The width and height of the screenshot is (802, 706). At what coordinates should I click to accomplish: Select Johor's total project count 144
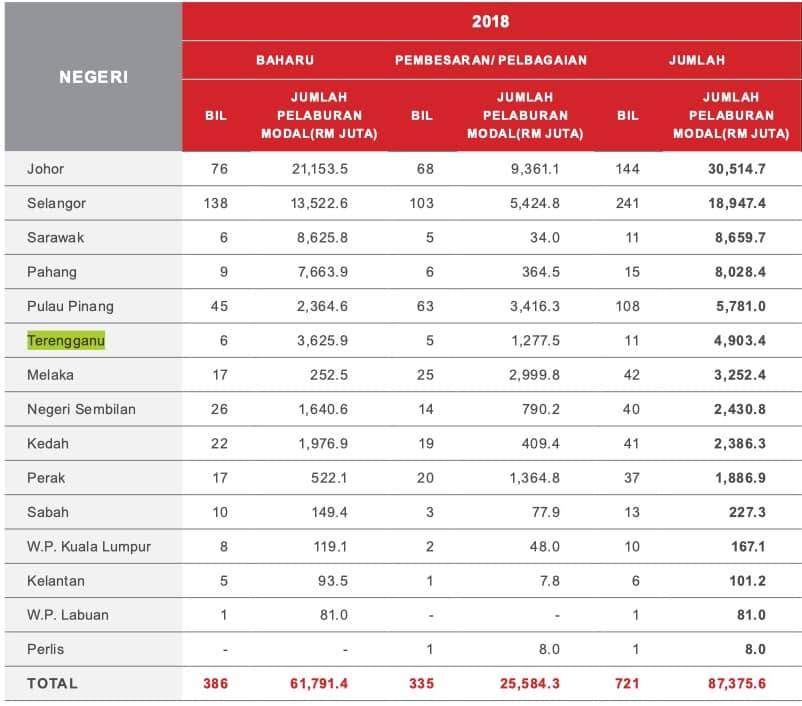[x=627, y=169]
